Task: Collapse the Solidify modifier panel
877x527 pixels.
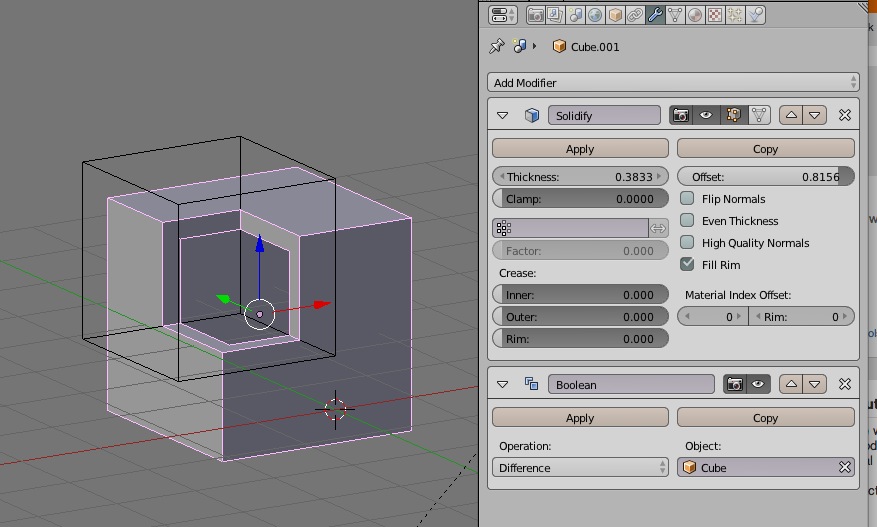Action: click(x=502, y=116)
